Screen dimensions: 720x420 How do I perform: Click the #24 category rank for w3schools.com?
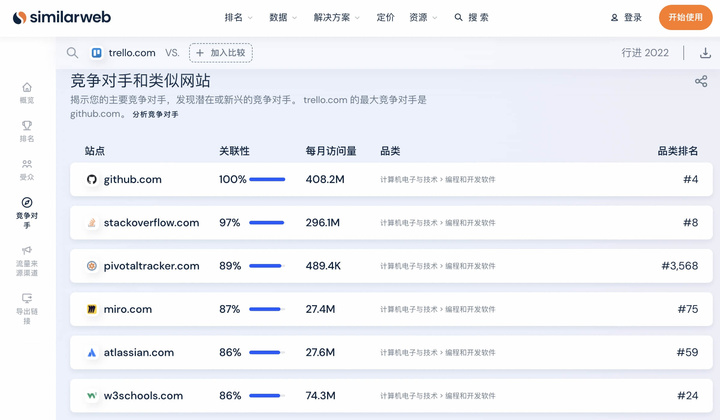(688, 396)
